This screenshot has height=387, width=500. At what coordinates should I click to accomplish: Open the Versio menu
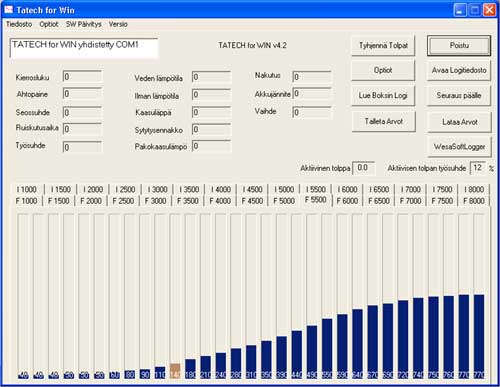pos(118,24)
